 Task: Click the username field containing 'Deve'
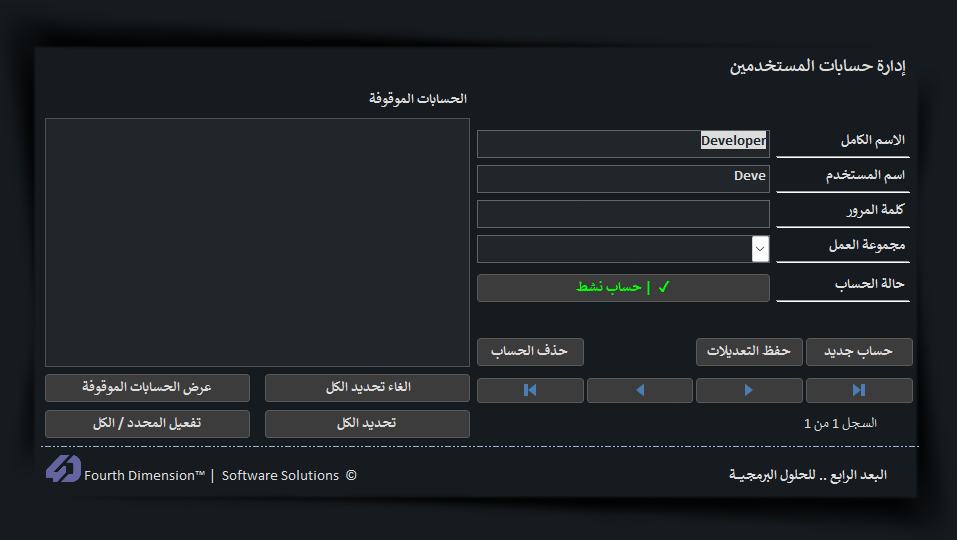pos(623,178)
